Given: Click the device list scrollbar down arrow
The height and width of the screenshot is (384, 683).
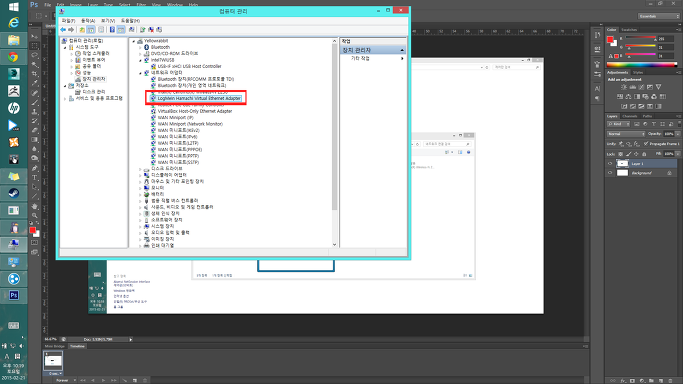Looking at the screenshot, I should point(335,245).
